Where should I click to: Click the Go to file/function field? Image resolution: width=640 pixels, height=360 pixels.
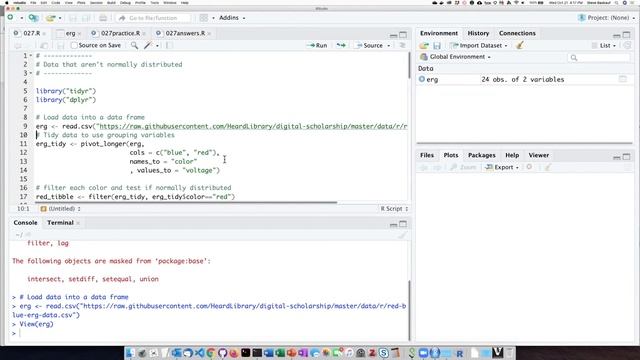153,18
